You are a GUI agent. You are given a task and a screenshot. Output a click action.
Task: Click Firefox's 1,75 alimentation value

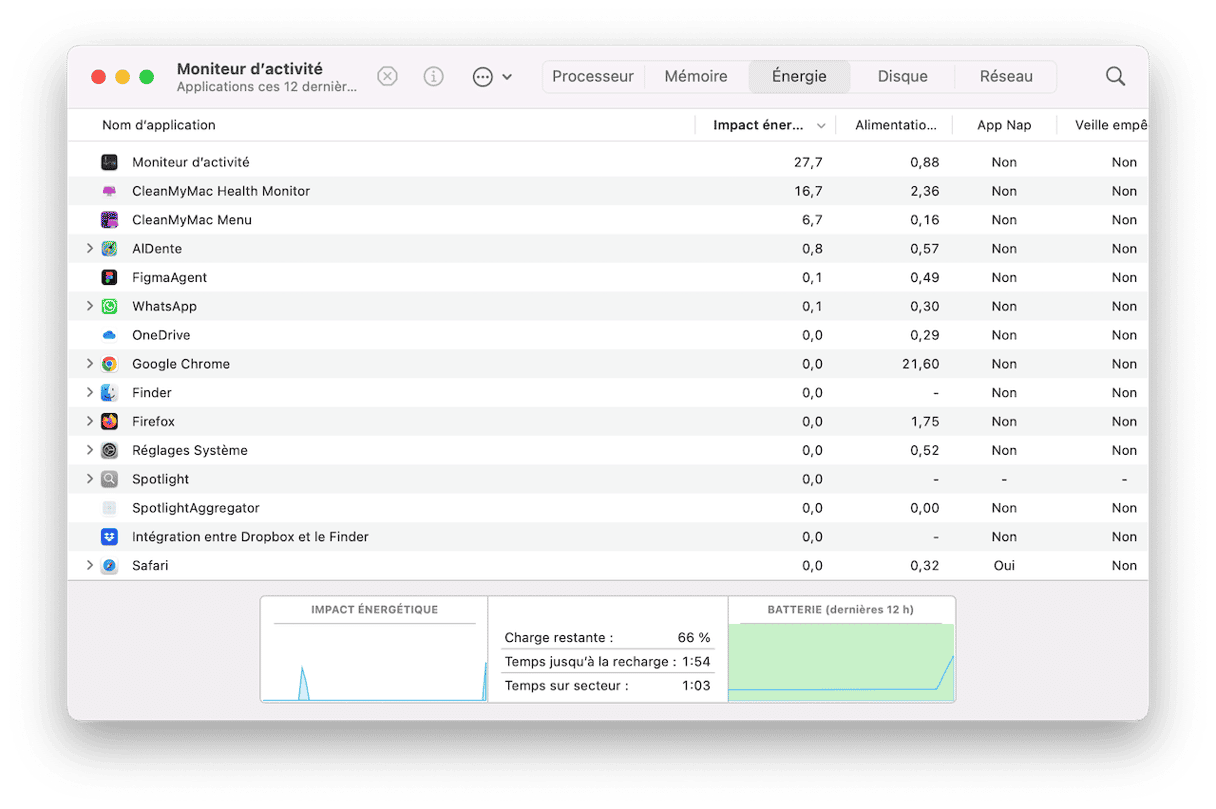[924, 422]
